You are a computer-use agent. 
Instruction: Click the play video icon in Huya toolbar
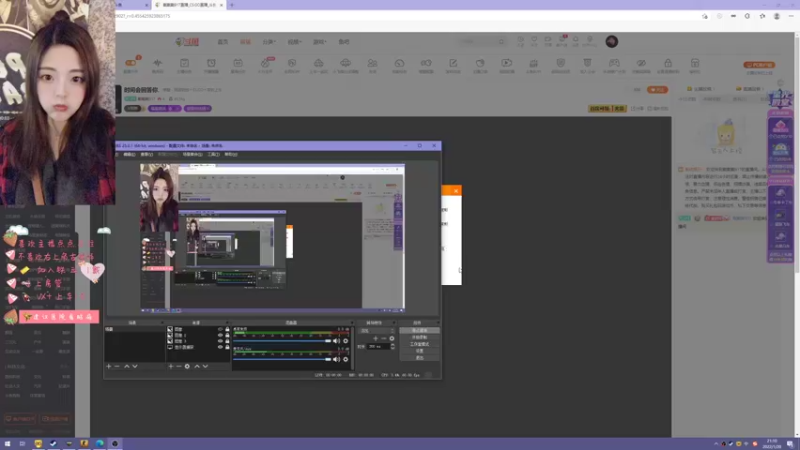pyautogui.click(x=507, y=65)
